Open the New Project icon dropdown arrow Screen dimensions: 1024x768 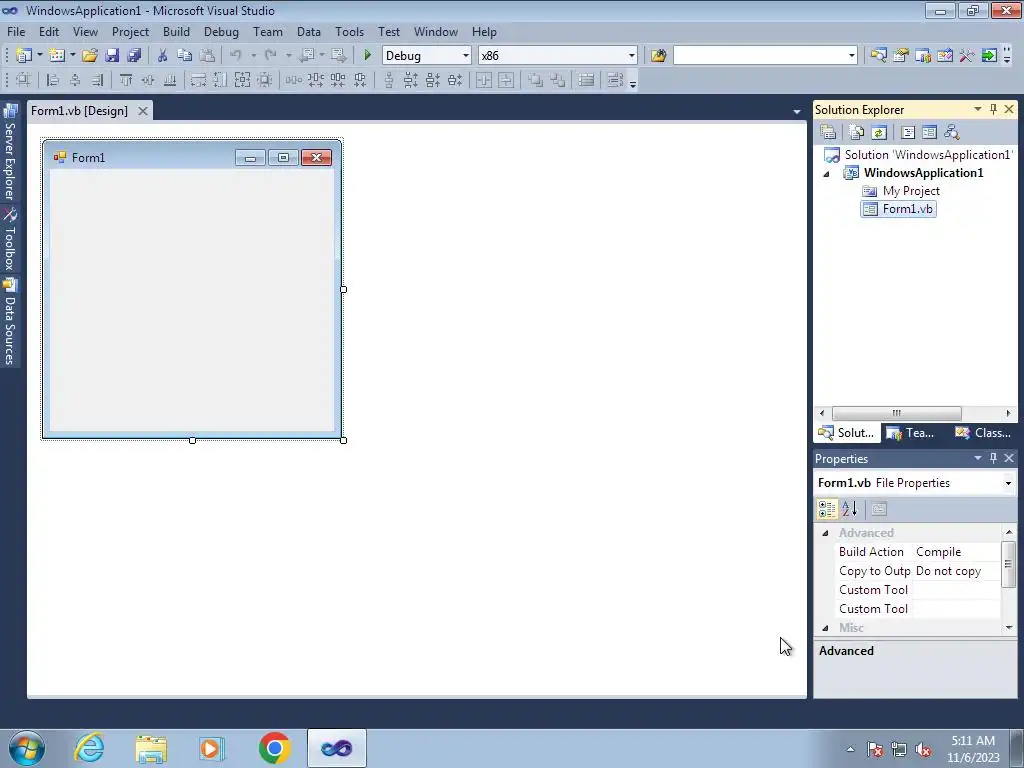point(39,56)
